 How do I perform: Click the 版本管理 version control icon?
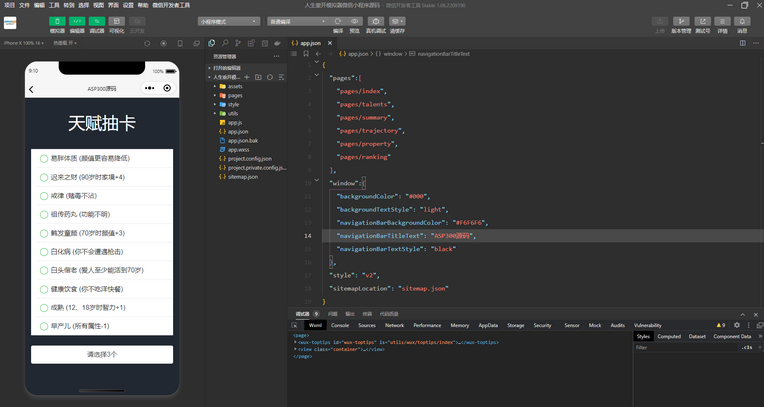[680, 21]
